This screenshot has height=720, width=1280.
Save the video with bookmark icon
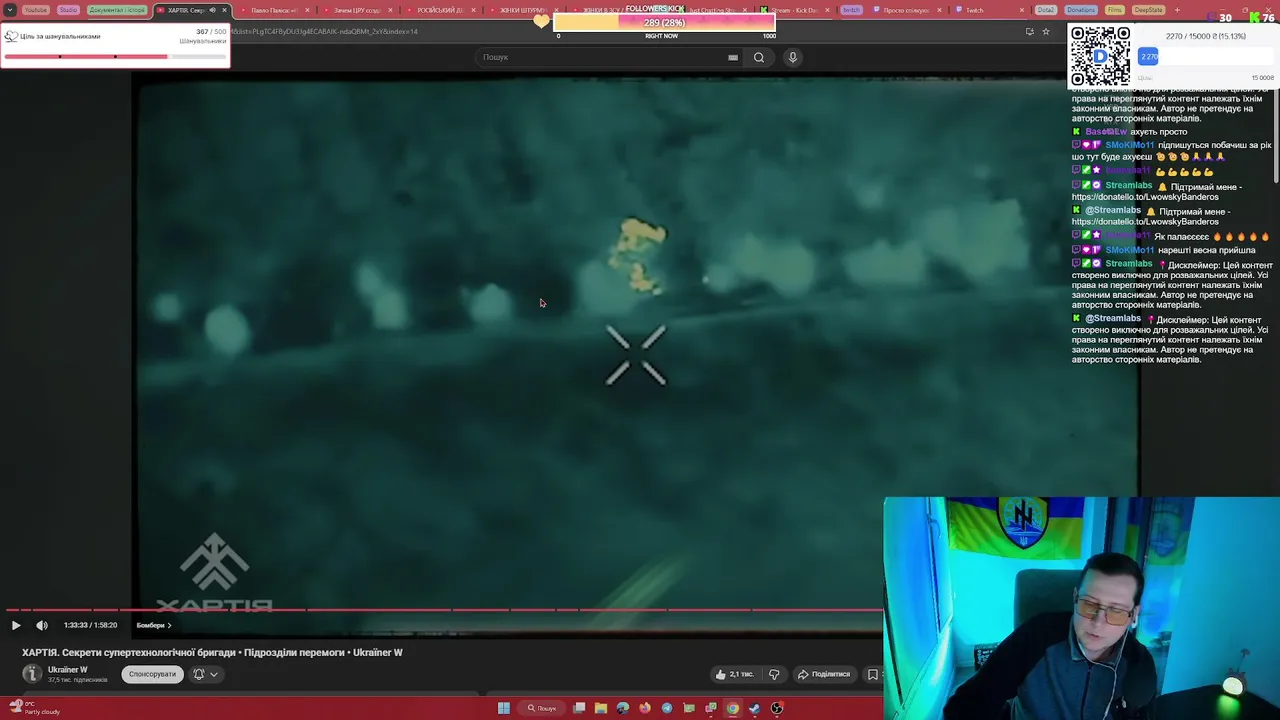tap(873, 674)
